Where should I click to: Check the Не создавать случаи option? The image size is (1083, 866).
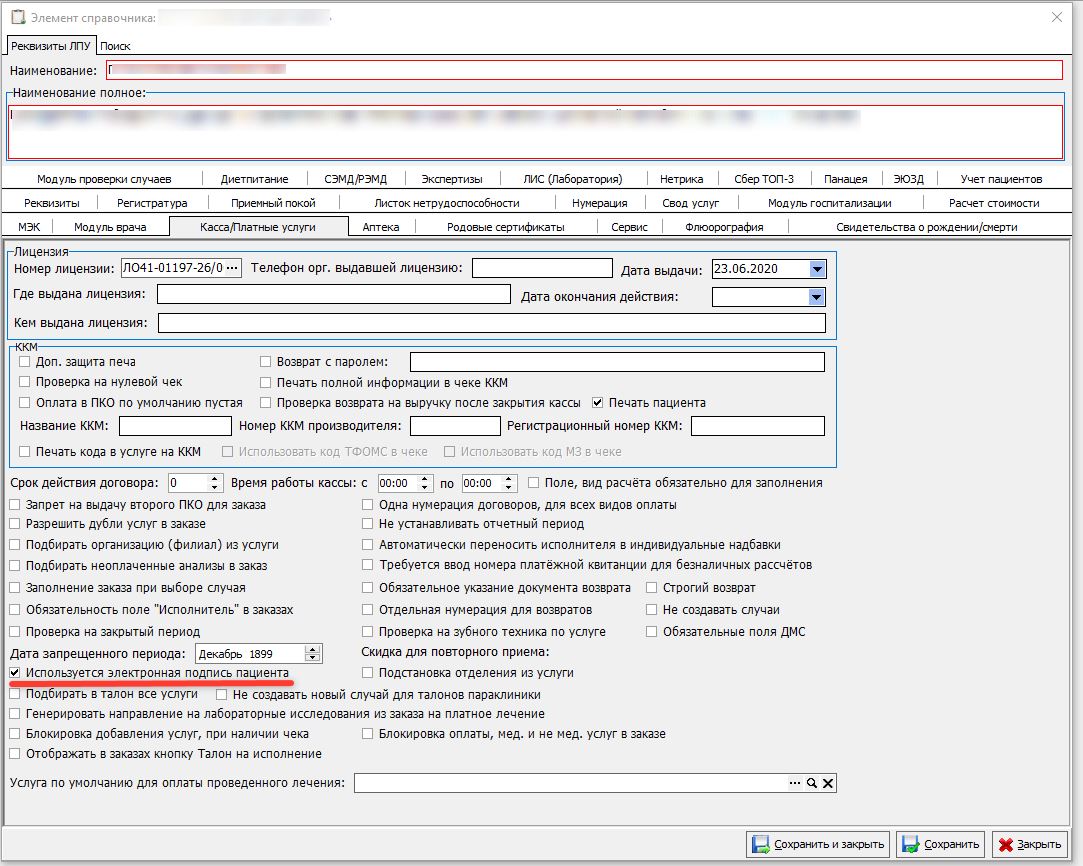(651, 610)
